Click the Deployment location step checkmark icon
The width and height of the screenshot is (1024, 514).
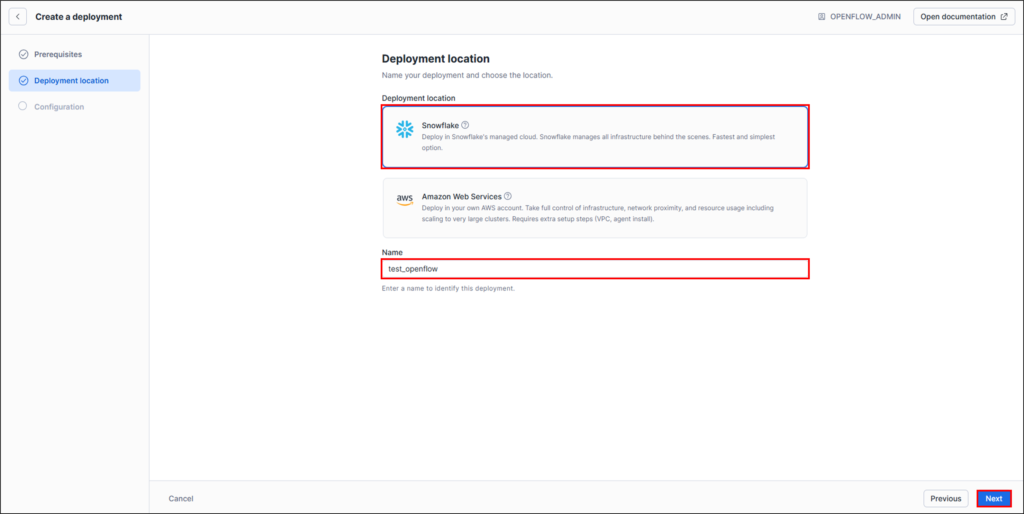24,80
